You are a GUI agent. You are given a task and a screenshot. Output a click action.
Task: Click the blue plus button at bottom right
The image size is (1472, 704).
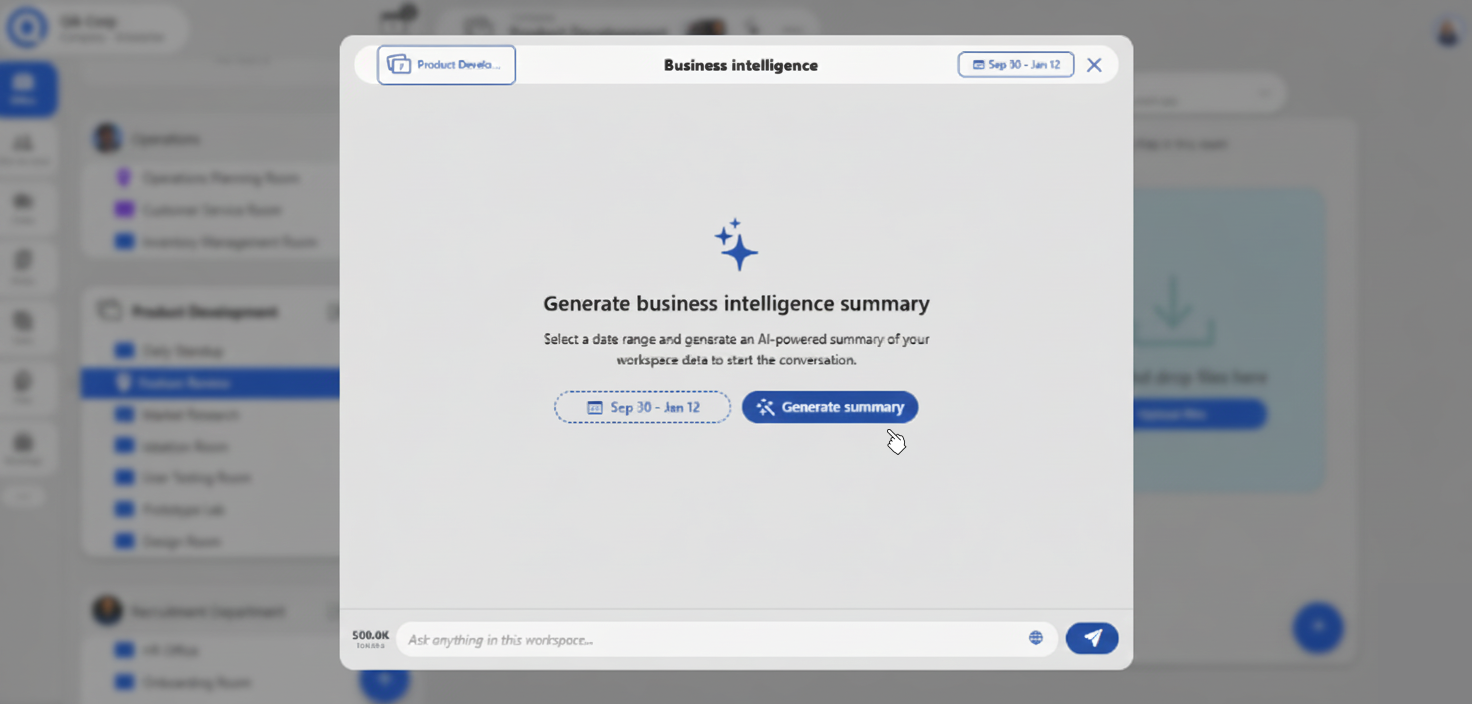1318,627
